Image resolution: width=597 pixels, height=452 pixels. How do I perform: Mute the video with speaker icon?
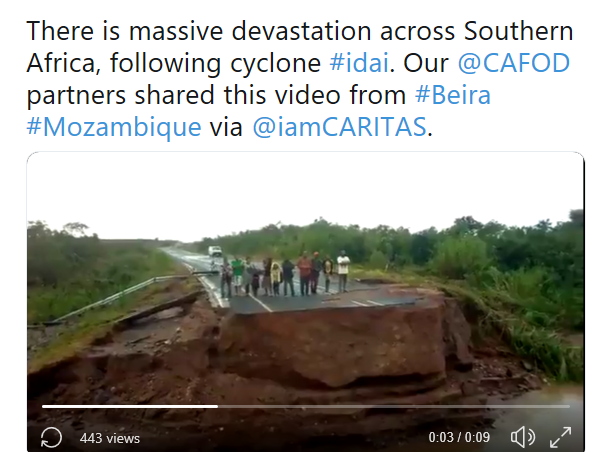[522, 437]
